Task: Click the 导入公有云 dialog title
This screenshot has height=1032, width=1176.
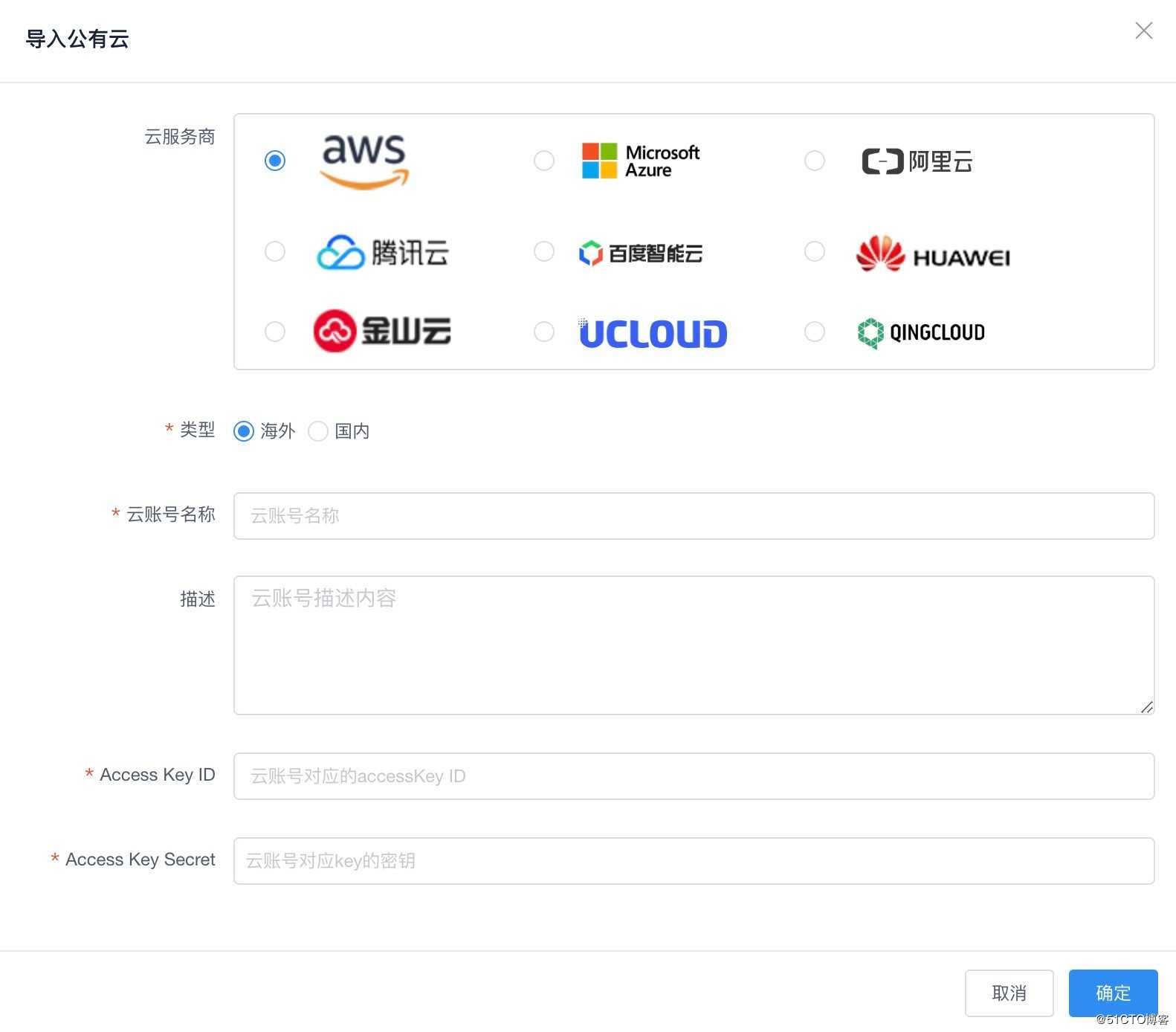Action: coord(77,39)
